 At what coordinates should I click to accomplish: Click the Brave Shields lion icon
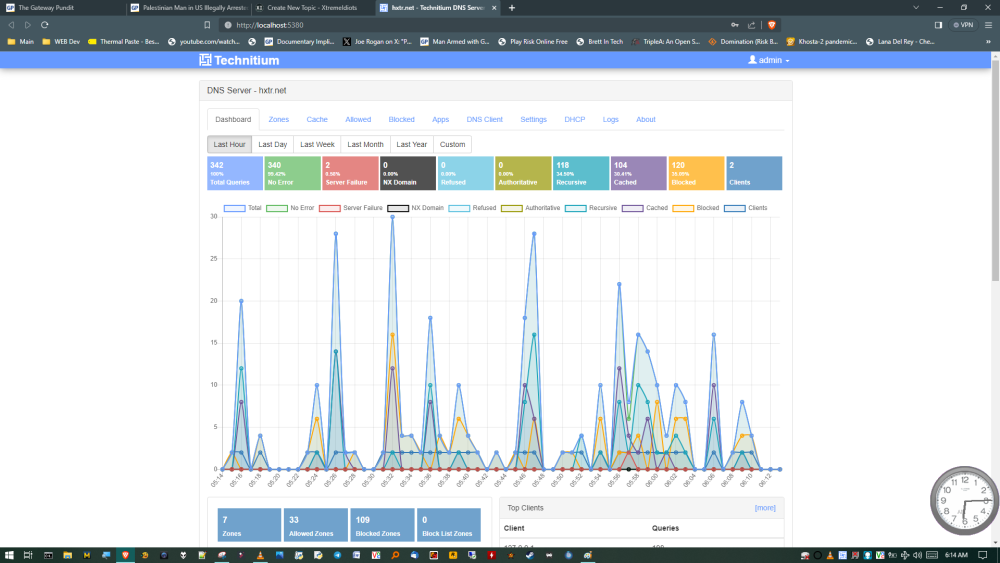(772, 24)
